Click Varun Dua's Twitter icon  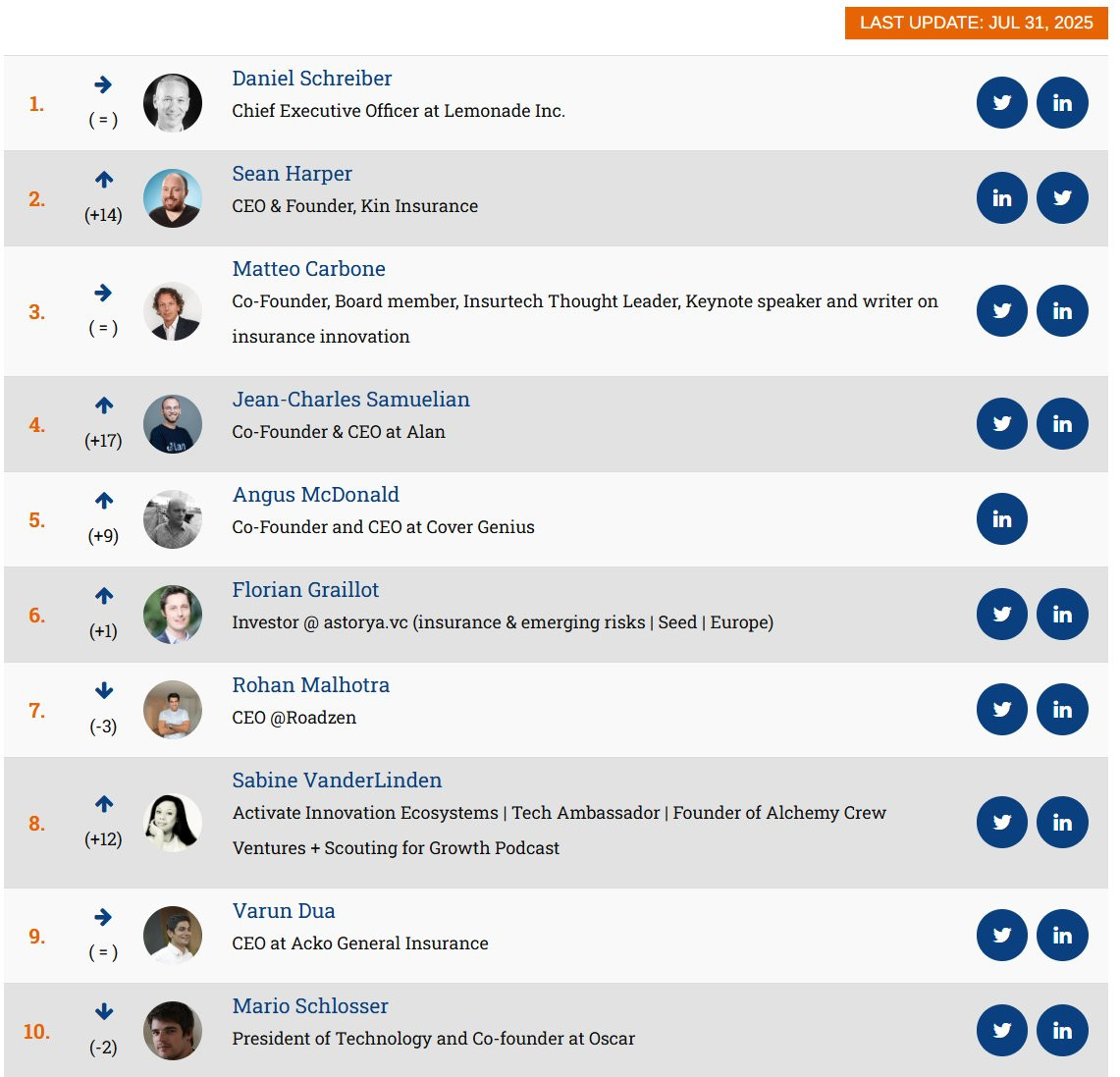(1001, 935)
